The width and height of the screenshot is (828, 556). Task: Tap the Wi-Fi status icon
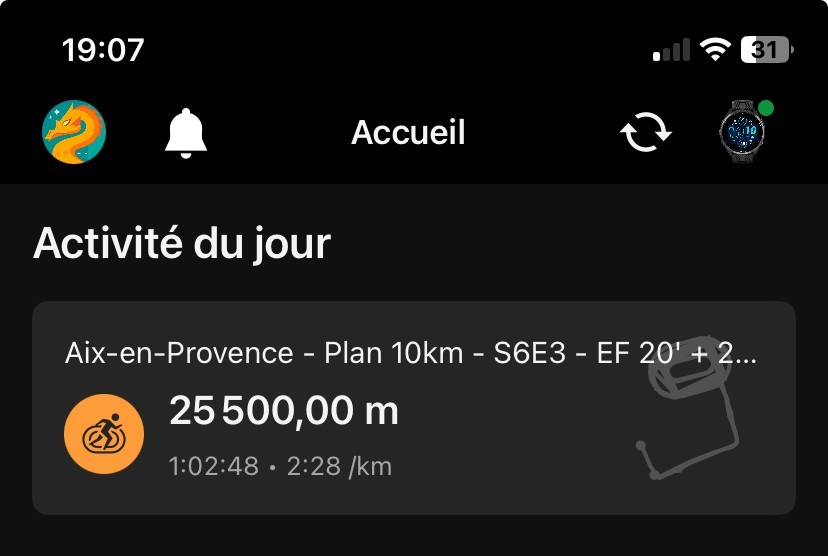(x=716, y=50)
